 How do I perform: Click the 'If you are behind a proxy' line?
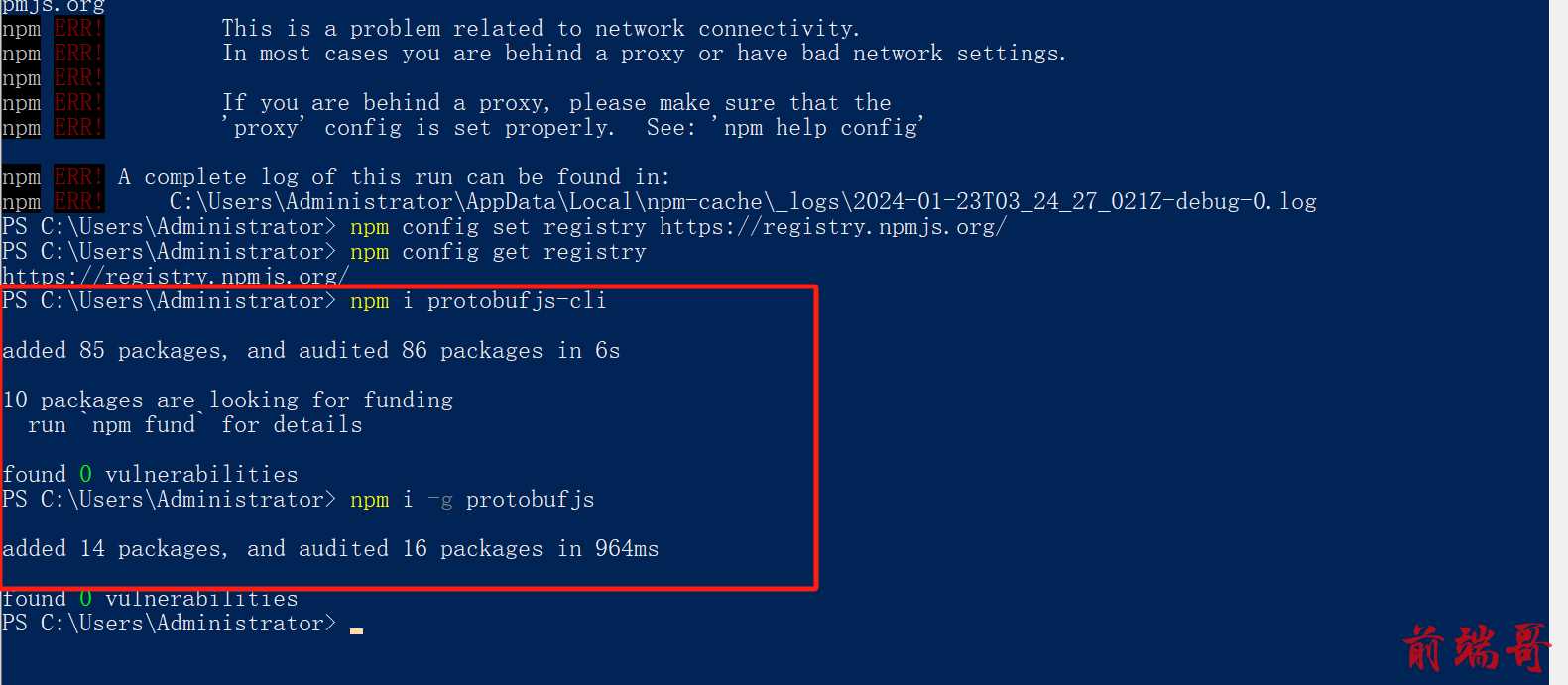556,103
